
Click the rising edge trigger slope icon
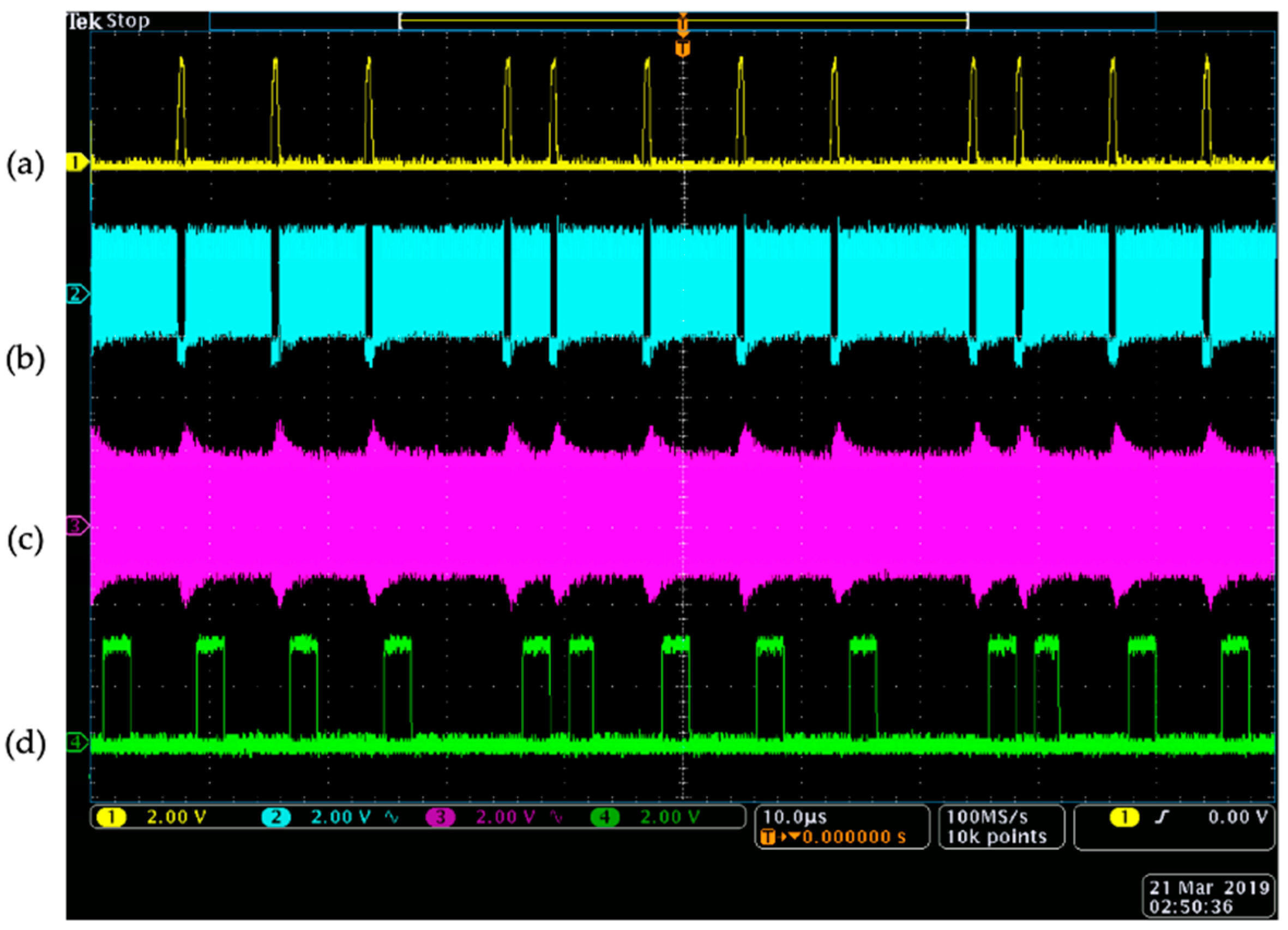[1163, 817]
